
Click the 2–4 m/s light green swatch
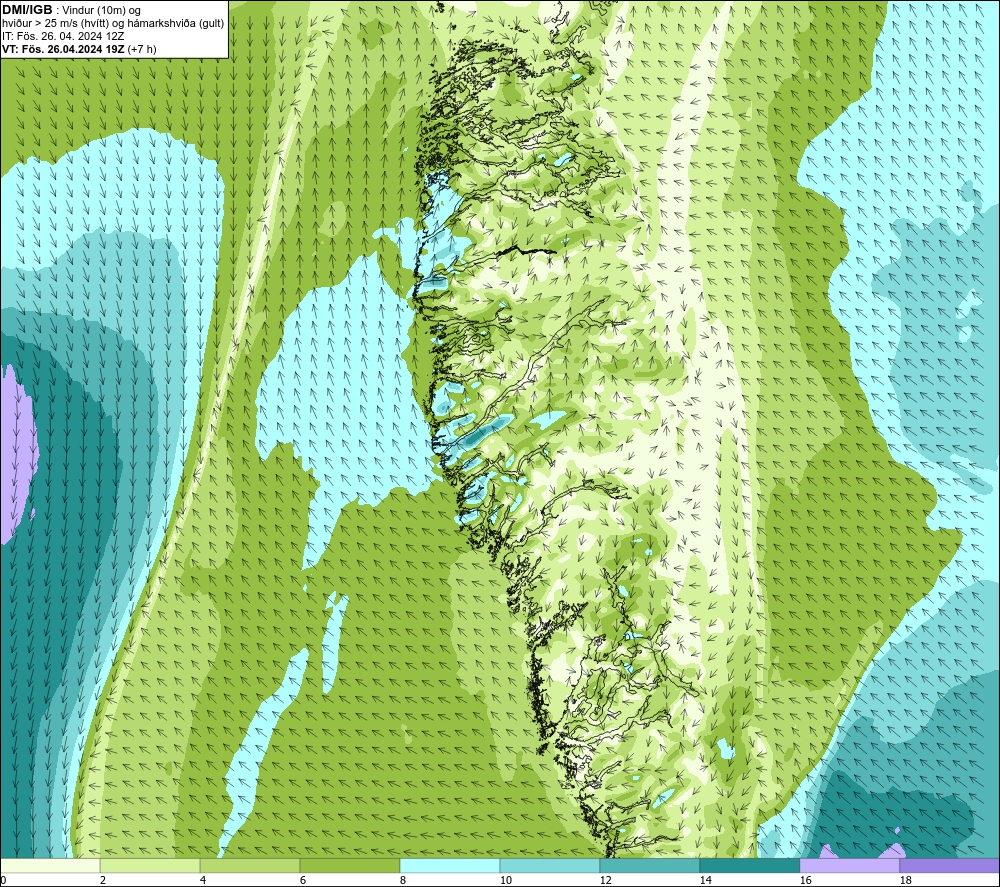click(x=150, y=865)
